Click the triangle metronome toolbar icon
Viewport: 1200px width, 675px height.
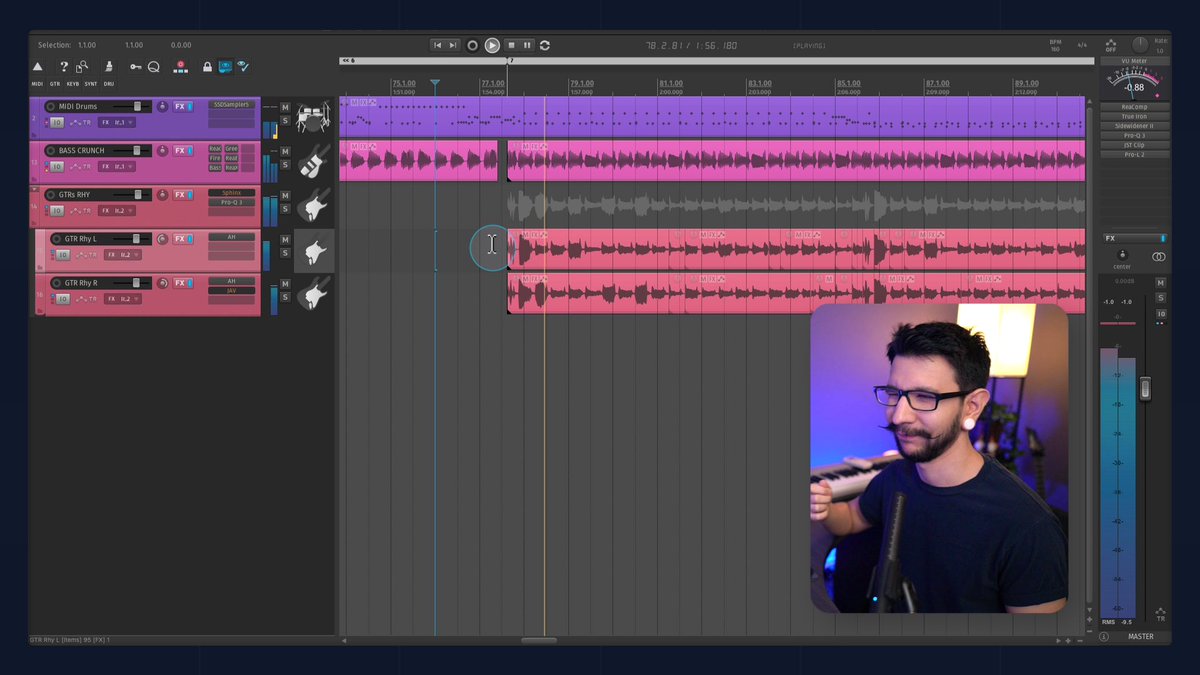pos(38,67)
